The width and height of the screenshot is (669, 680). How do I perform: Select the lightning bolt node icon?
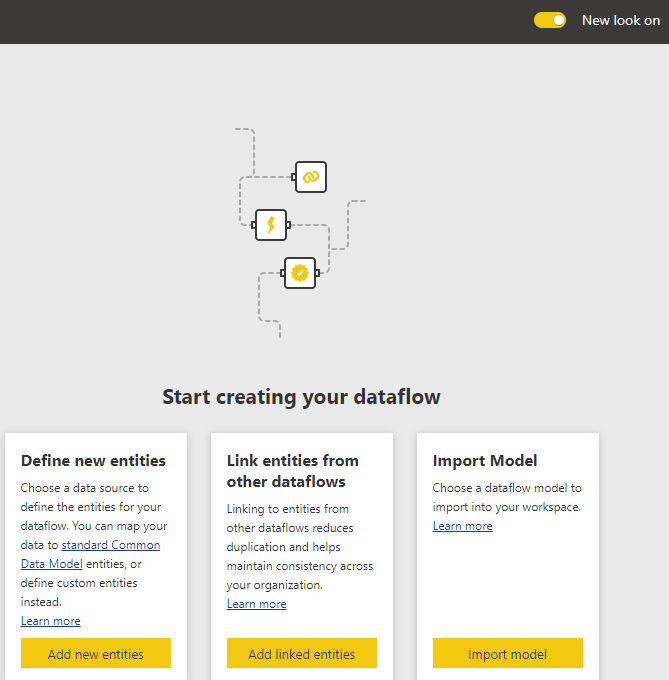click(x=271, y=225)
